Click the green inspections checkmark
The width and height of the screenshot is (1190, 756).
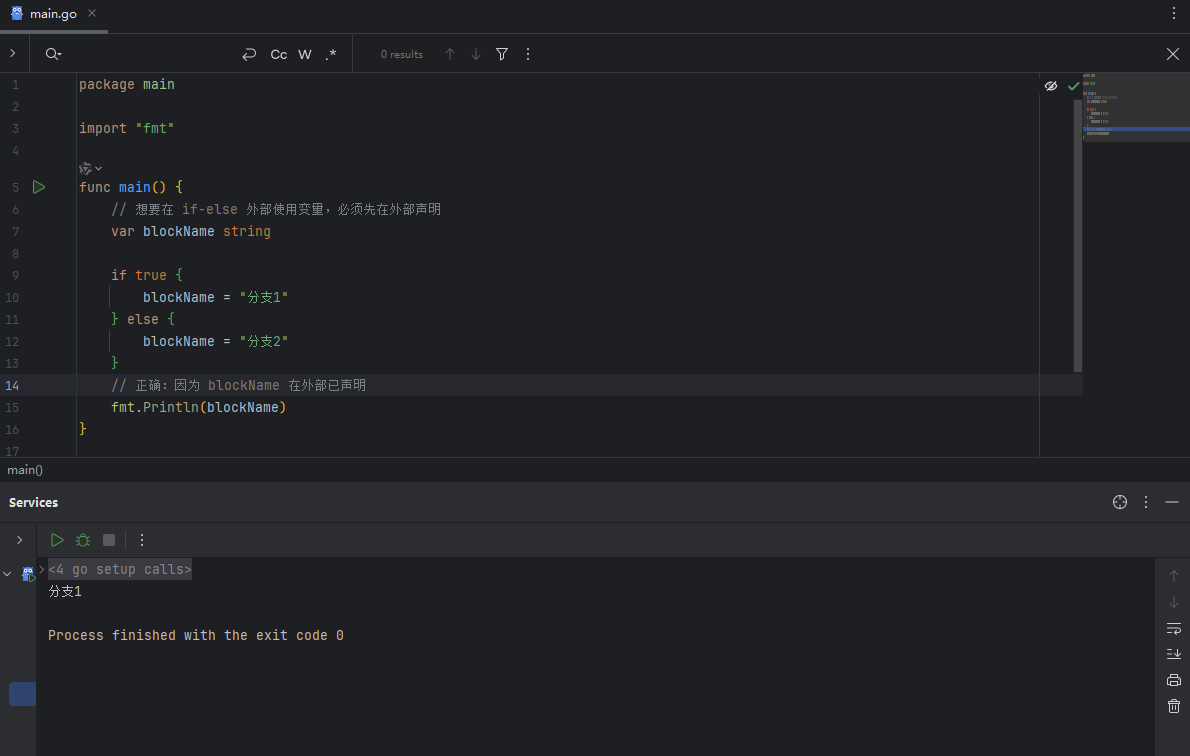click(1073, 86)
